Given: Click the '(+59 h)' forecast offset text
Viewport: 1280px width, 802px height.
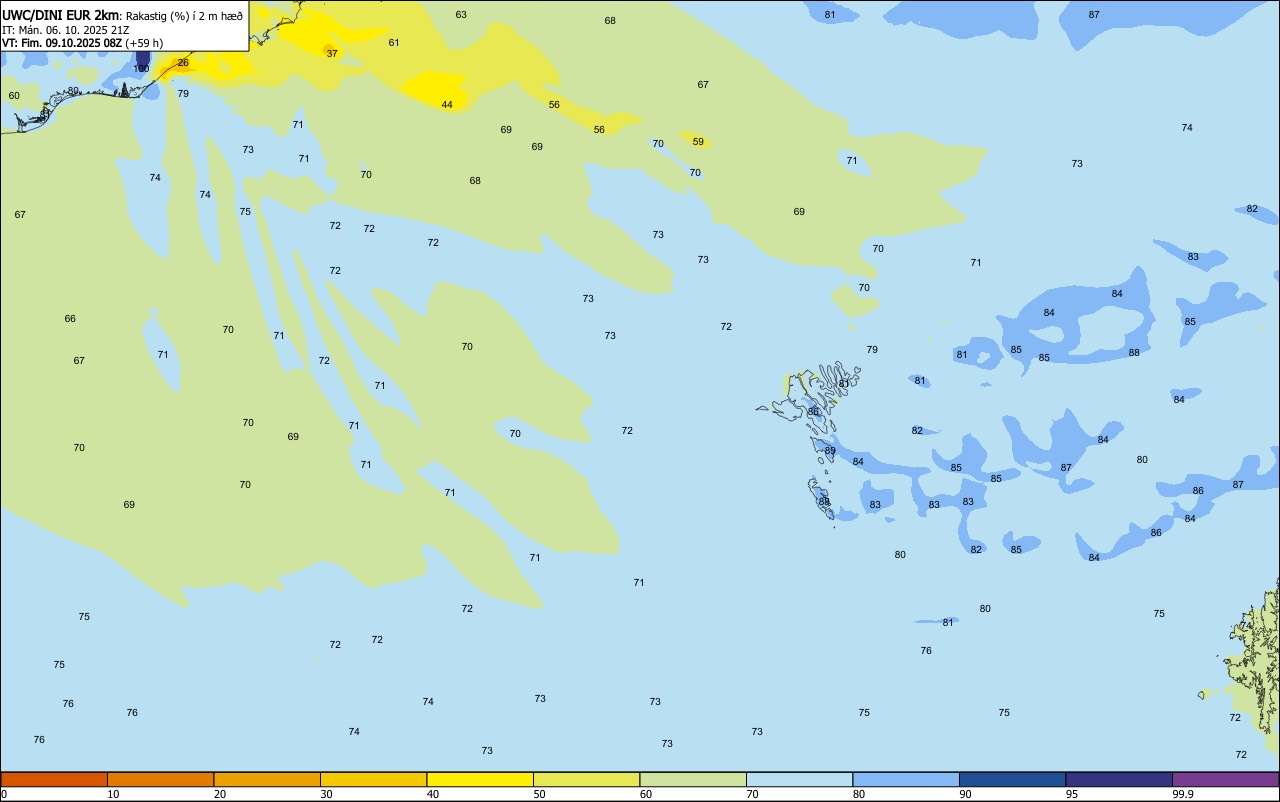Looking at the screenshot, I should pos(145,43).
